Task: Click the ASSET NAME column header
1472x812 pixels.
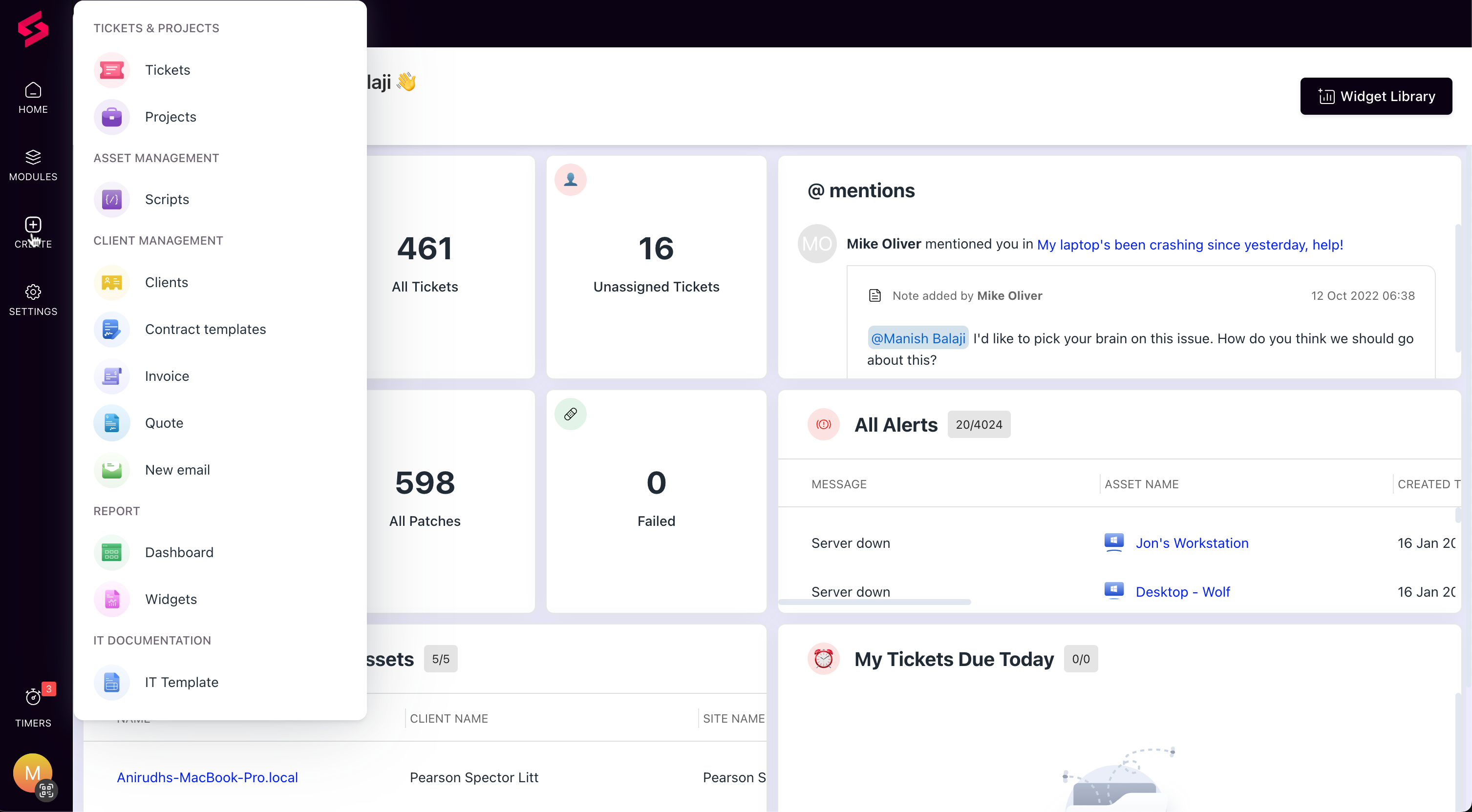Action: [1141, 484]
